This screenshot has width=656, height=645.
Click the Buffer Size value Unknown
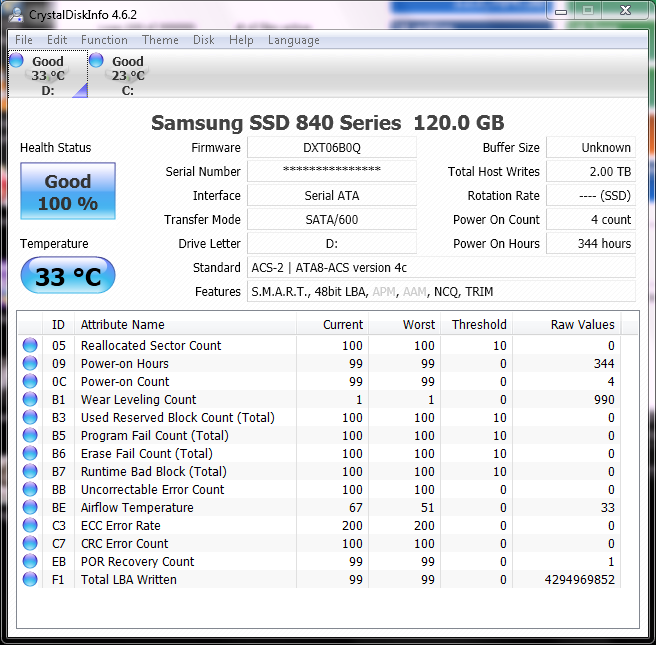591,148
